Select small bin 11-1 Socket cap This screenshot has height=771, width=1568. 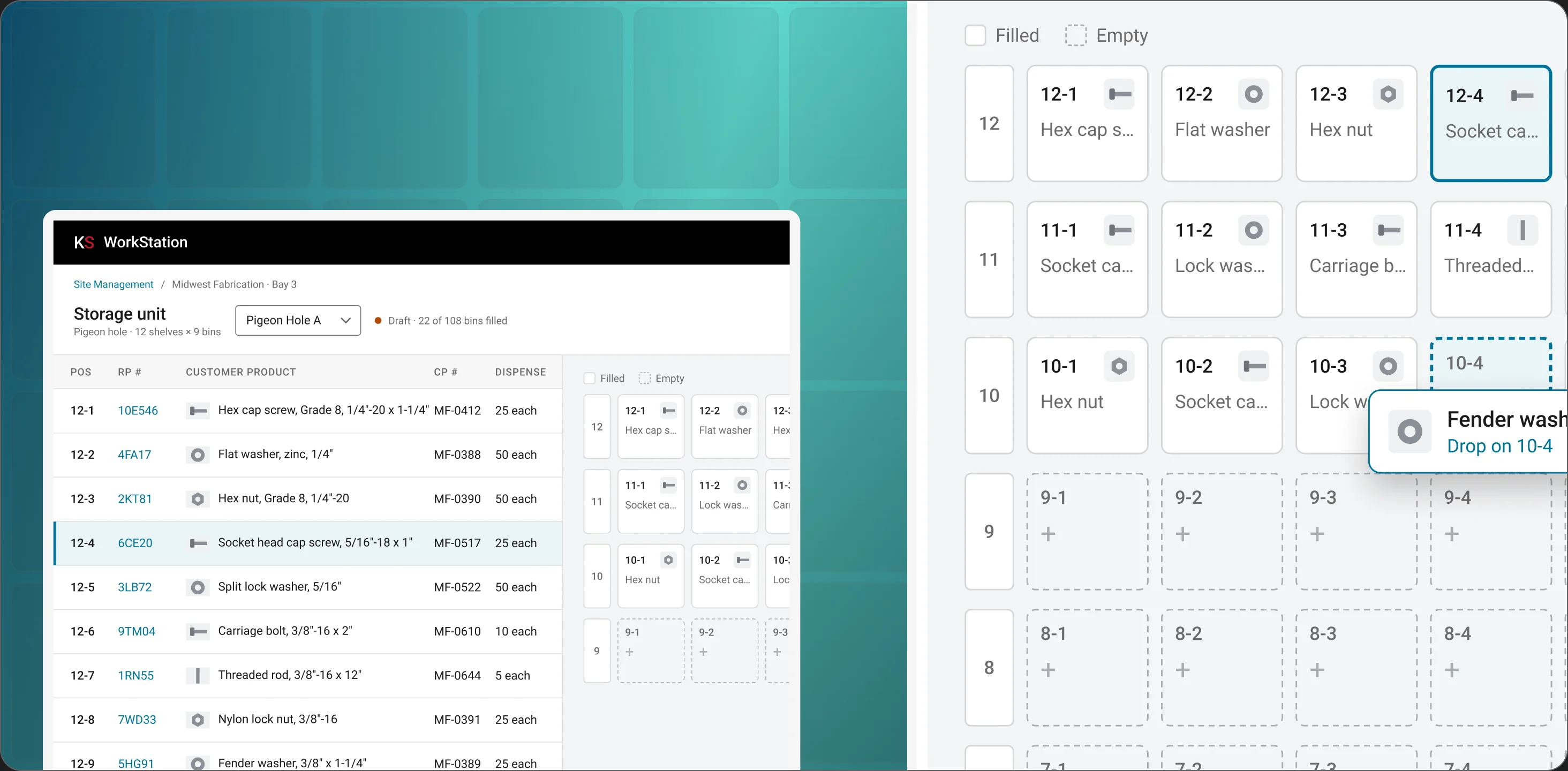(x=651, y=502)
